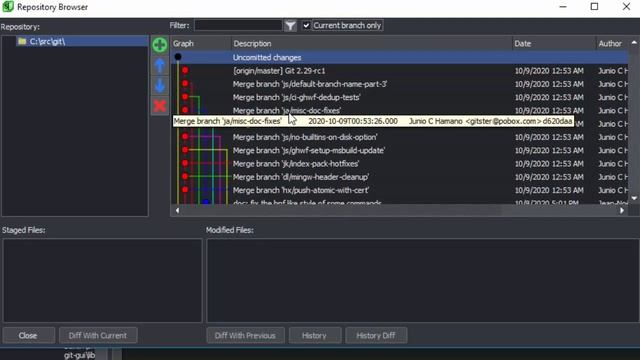The image size is (640, 360).
Task: Select Merge branch 'js/ghwf-setup-msbuild-update' commit
Action: point(400,150)
